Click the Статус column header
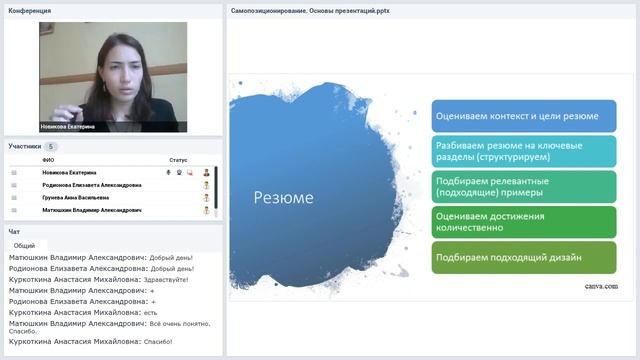This screenshot has width=640, height=360. point(178,160)
